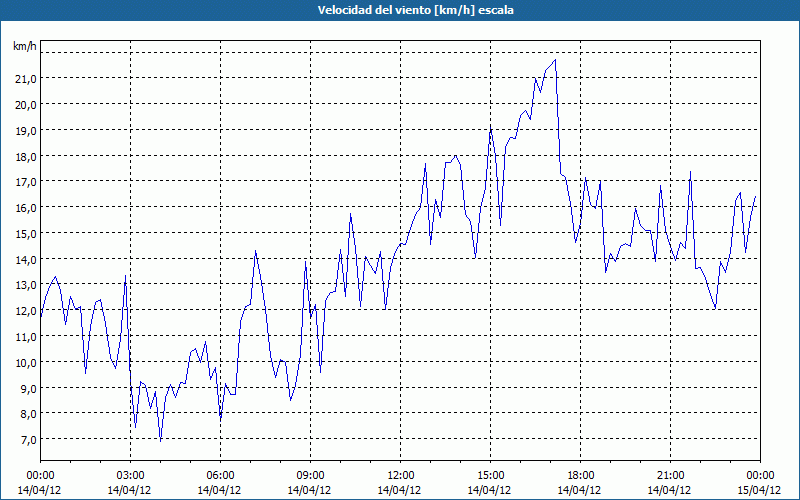
Task: Click the '7,0' y-axis value
Action: [29, 439]
